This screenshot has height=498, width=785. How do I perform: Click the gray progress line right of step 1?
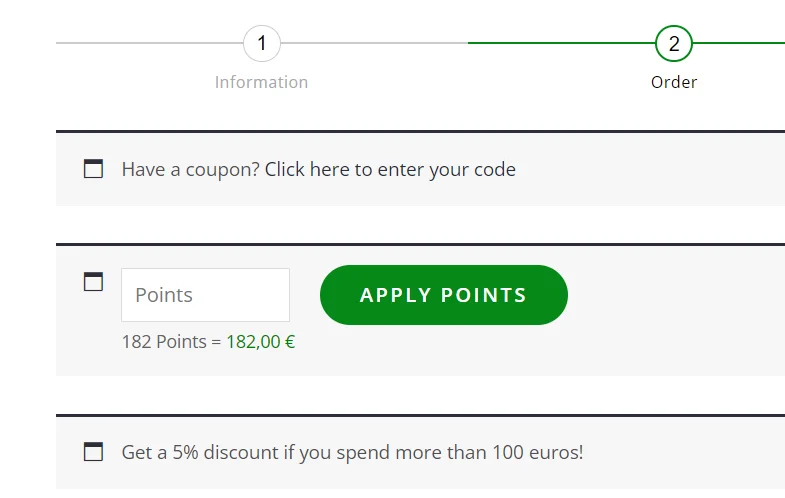374,43
